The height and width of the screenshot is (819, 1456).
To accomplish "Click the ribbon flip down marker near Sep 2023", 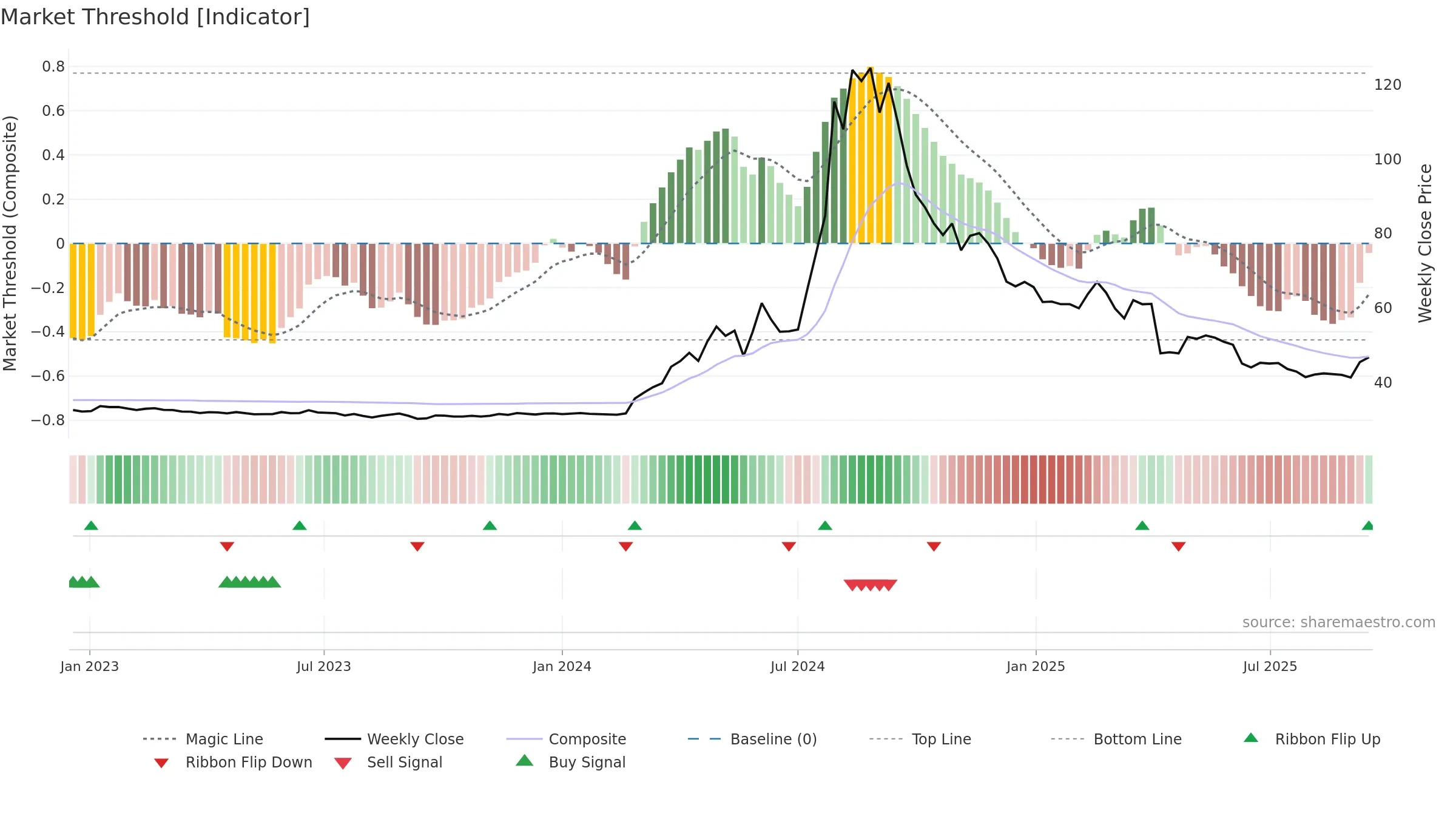I will pyautogui.click(x=417, y=547).
